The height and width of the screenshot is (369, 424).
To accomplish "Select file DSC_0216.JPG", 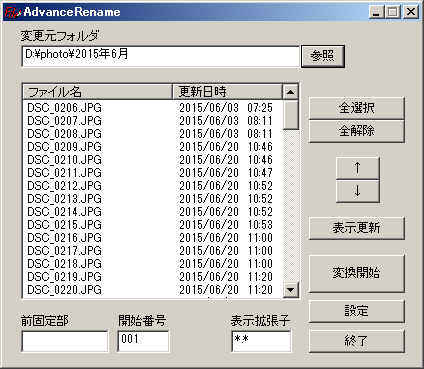I will (64, 238).
